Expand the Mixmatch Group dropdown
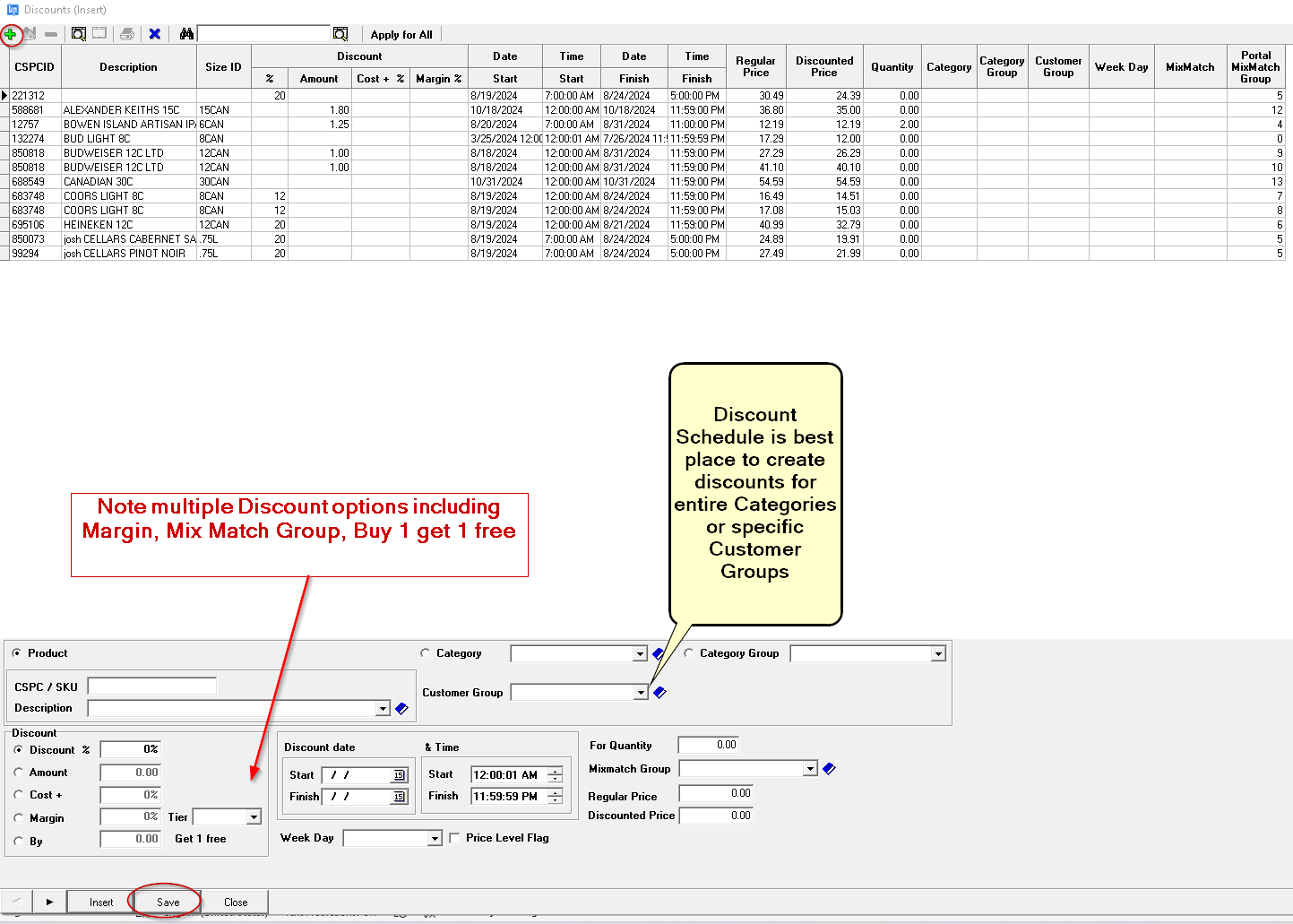1293x924 pixels. (810, 769)
